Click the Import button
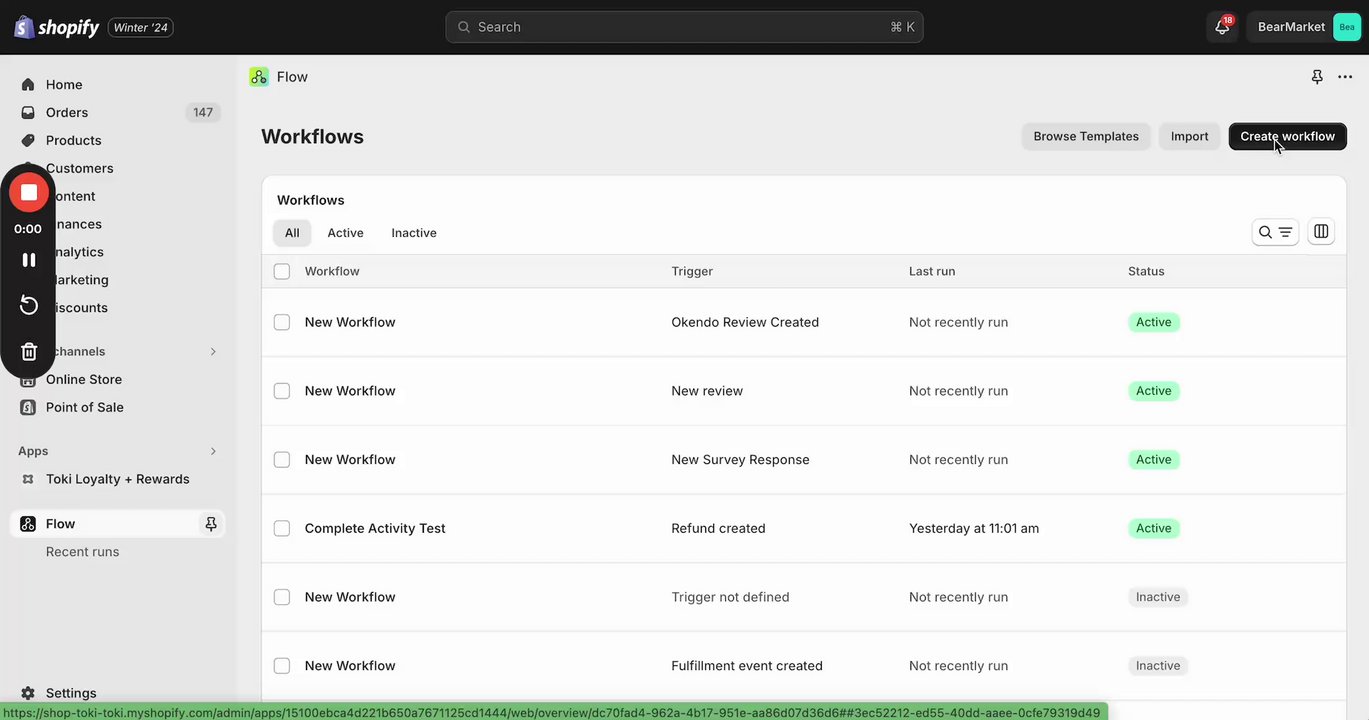Image resolution: width=1369 pixels, height=720 pixels. click(1189, 136)
